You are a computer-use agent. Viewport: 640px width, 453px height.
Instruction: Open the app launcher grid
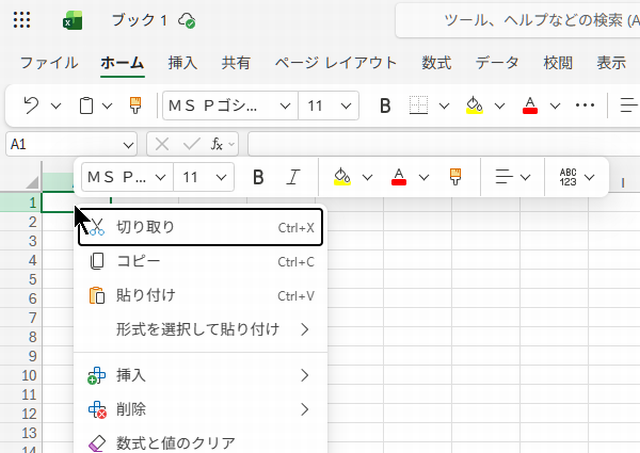(22, 20)
